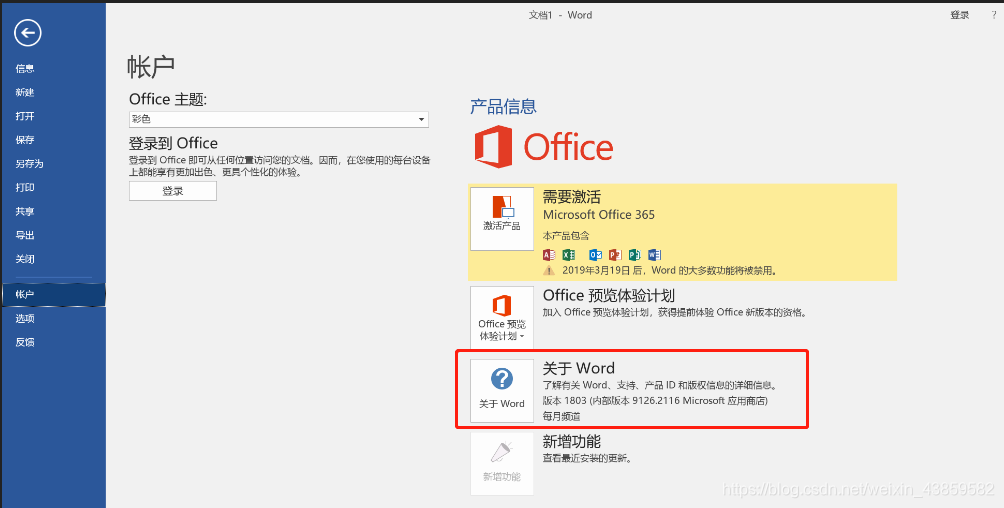The width and height of the screenshot is (1004, 508).
Task: Click the PowerPoint app icon
Action: (x=615, y=254)
